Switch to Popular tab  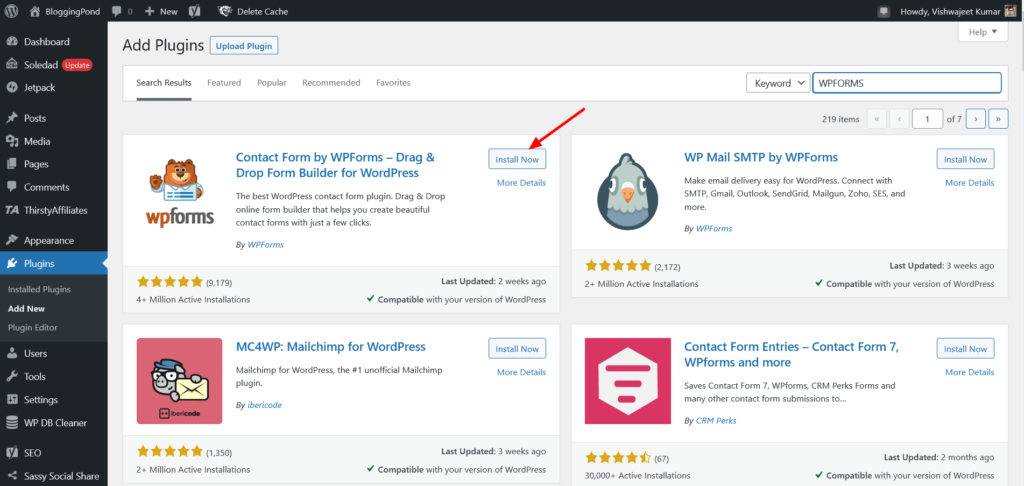point(272,83)
